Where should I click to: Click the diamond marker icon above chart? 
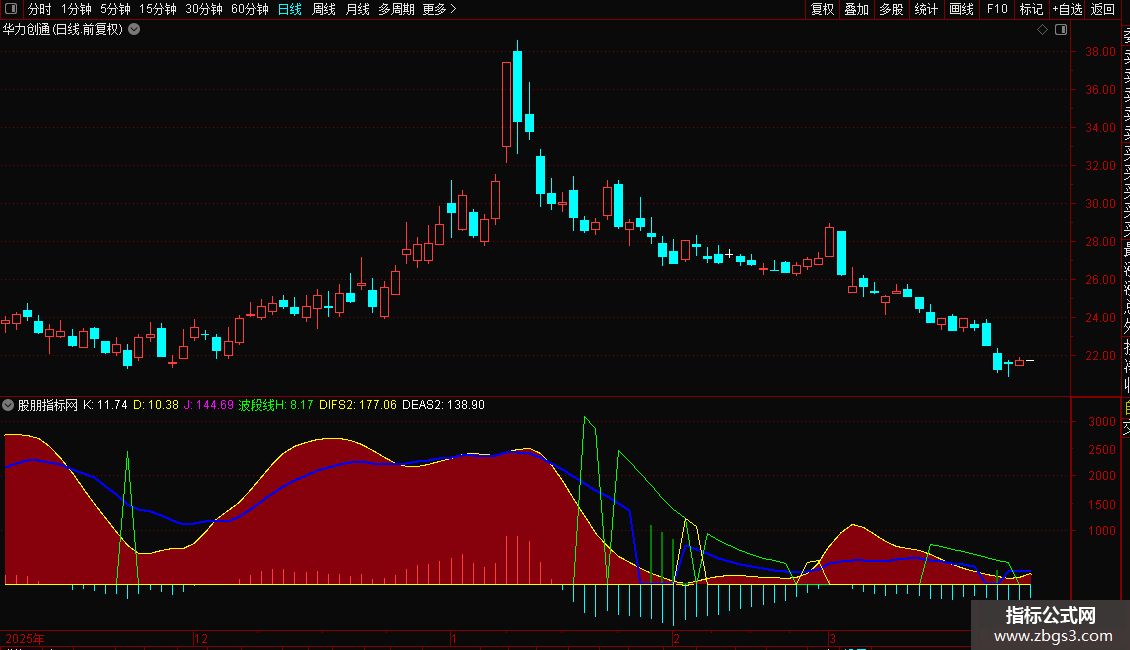(x=1042, y=30)
